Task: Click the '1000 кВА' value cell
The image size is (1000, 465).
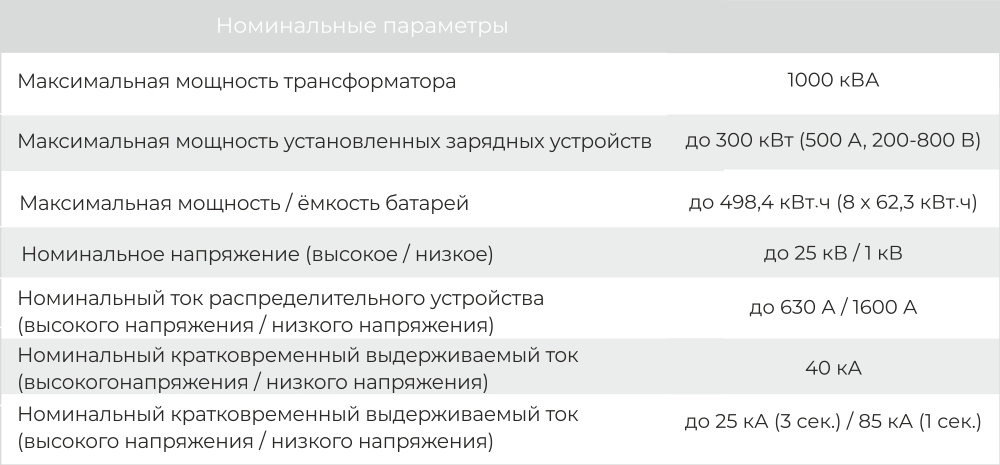Action: [x=833, y=80]
